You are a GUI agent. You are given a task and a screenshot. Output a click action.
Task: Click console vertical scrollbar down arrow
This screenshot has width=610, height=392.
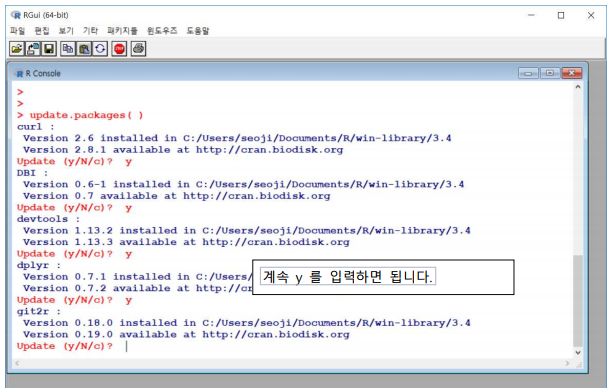pyautogui.click(x=578, y=352)
